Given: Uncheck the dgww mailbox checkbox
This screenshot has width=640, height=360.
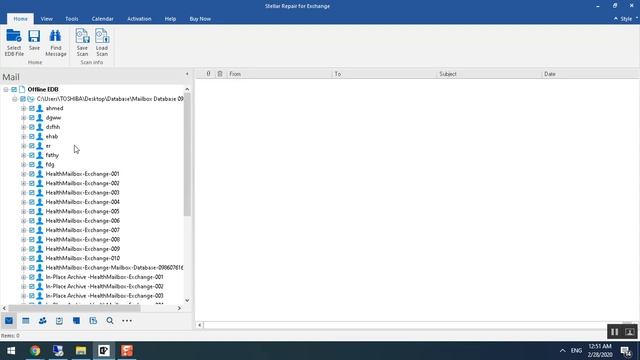Looking at the screenshot, I should click(x=32, y=118).
